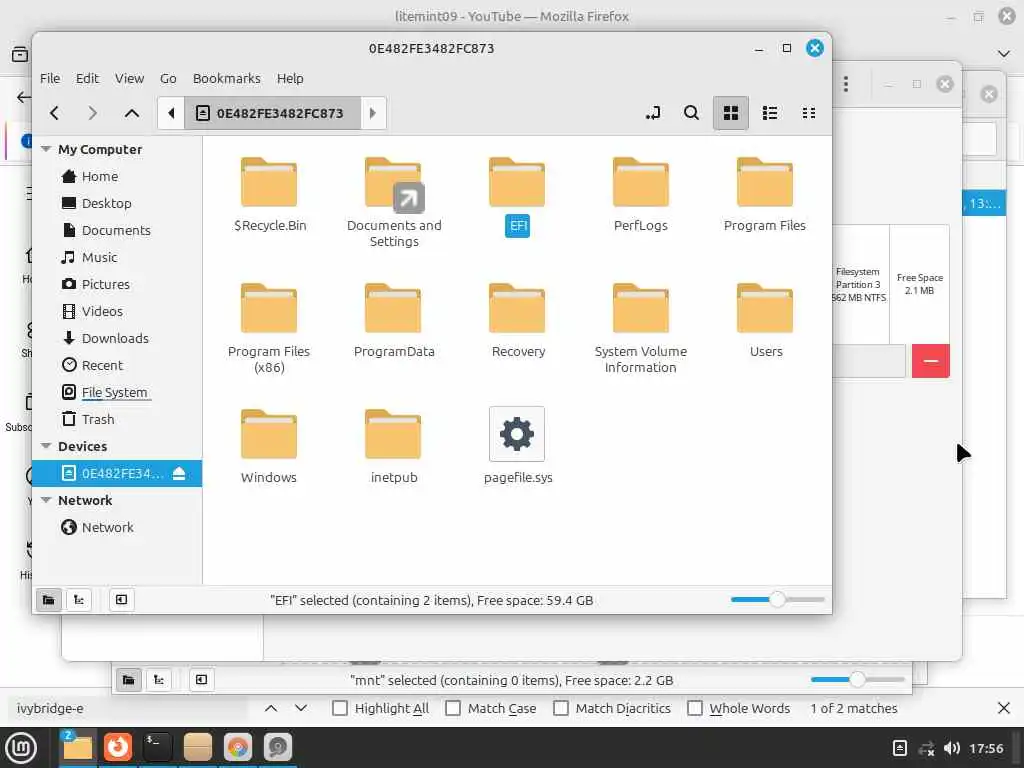
Task: Go up to the parent folder
Action: [x=131, y=113]
